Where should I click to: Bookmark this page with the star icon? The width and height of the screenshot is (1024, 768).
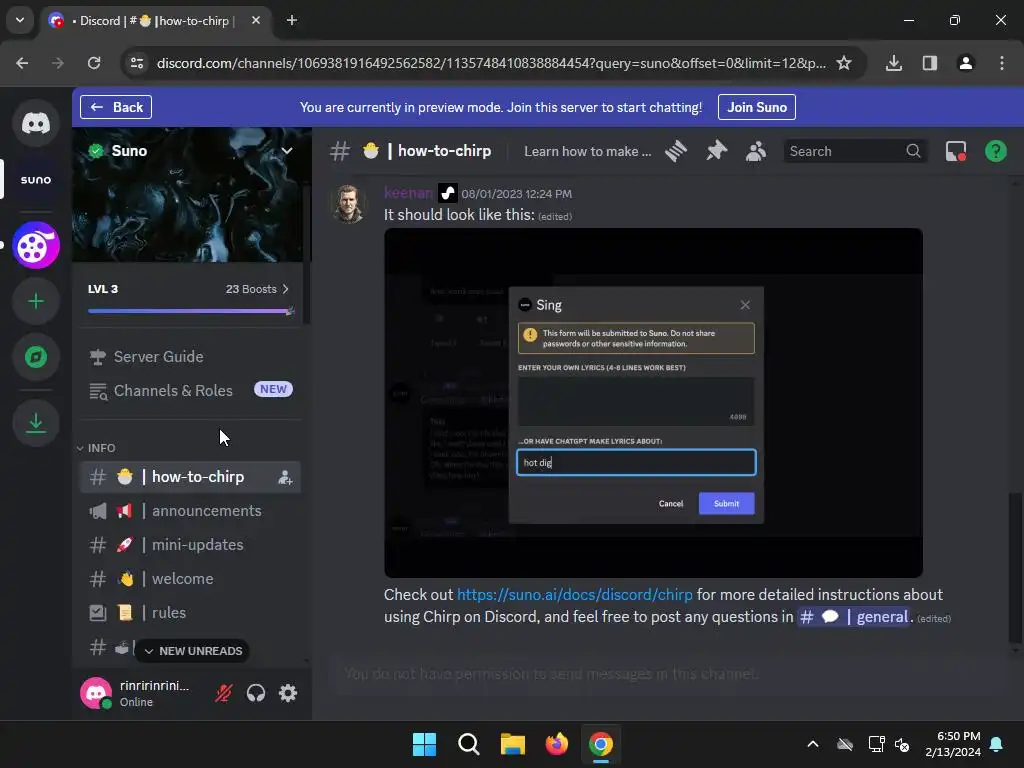click(844, 63)
